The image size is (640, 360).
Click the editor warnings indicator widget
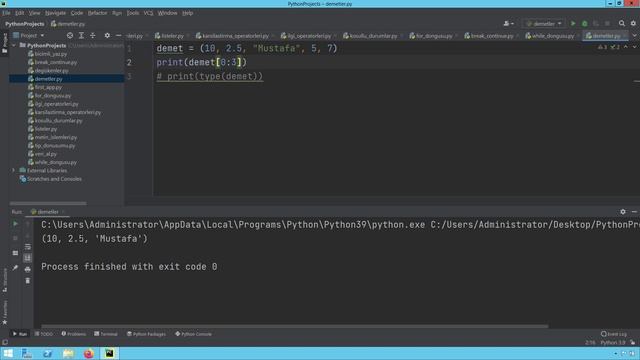609,47
